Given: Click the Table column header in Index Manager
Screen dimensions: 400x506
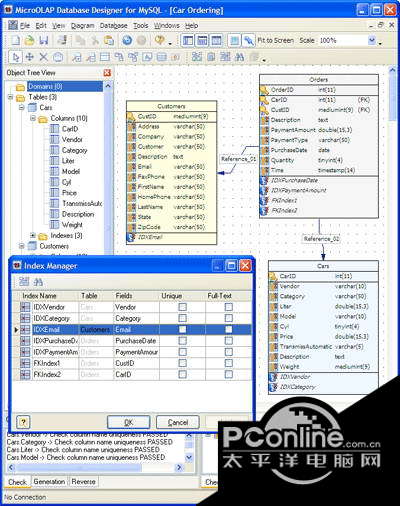Looking at the screenshot, I should [96, 296].
